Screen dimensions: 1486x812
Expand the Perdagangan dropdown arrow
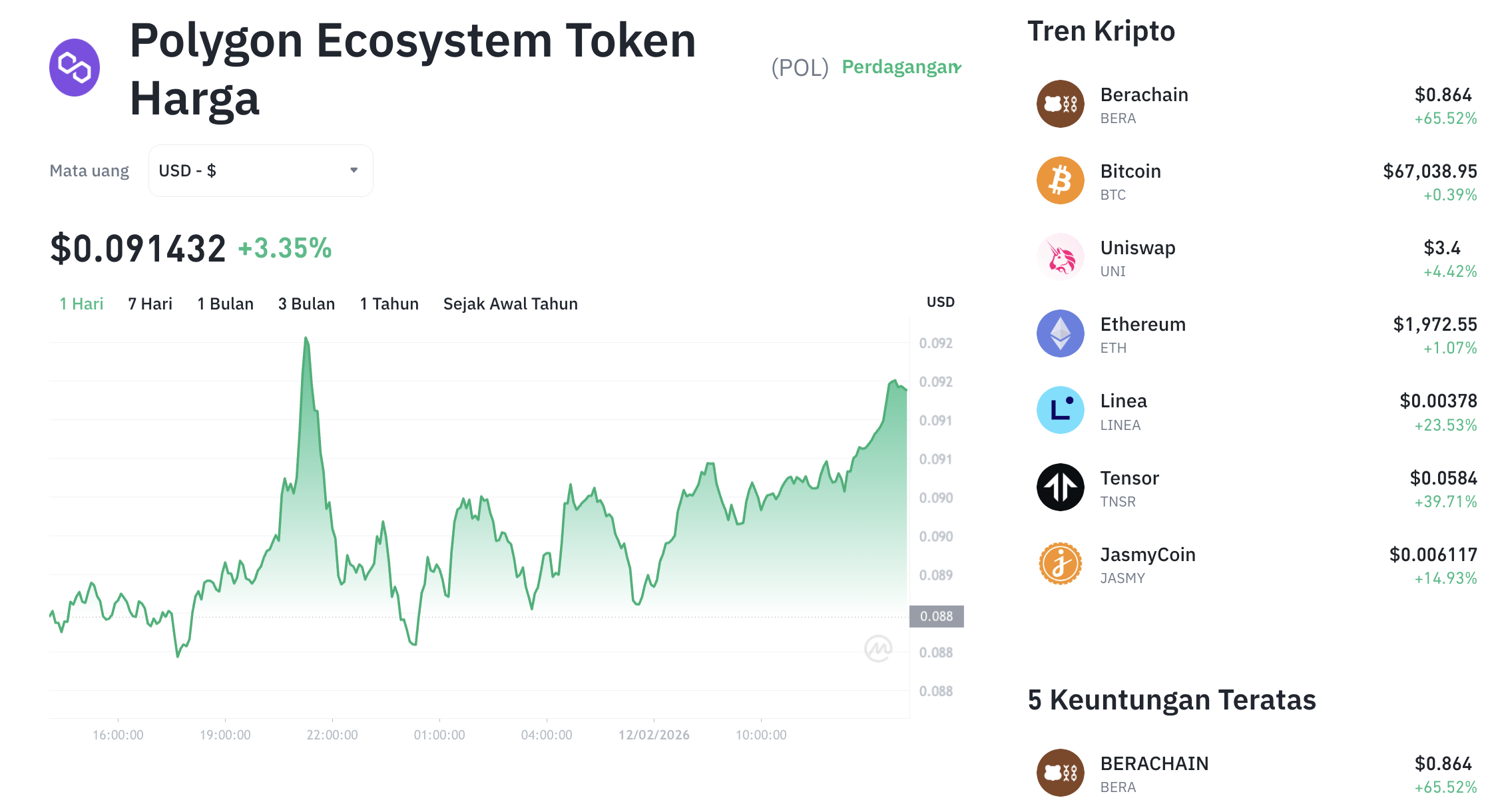pos(957,67)
